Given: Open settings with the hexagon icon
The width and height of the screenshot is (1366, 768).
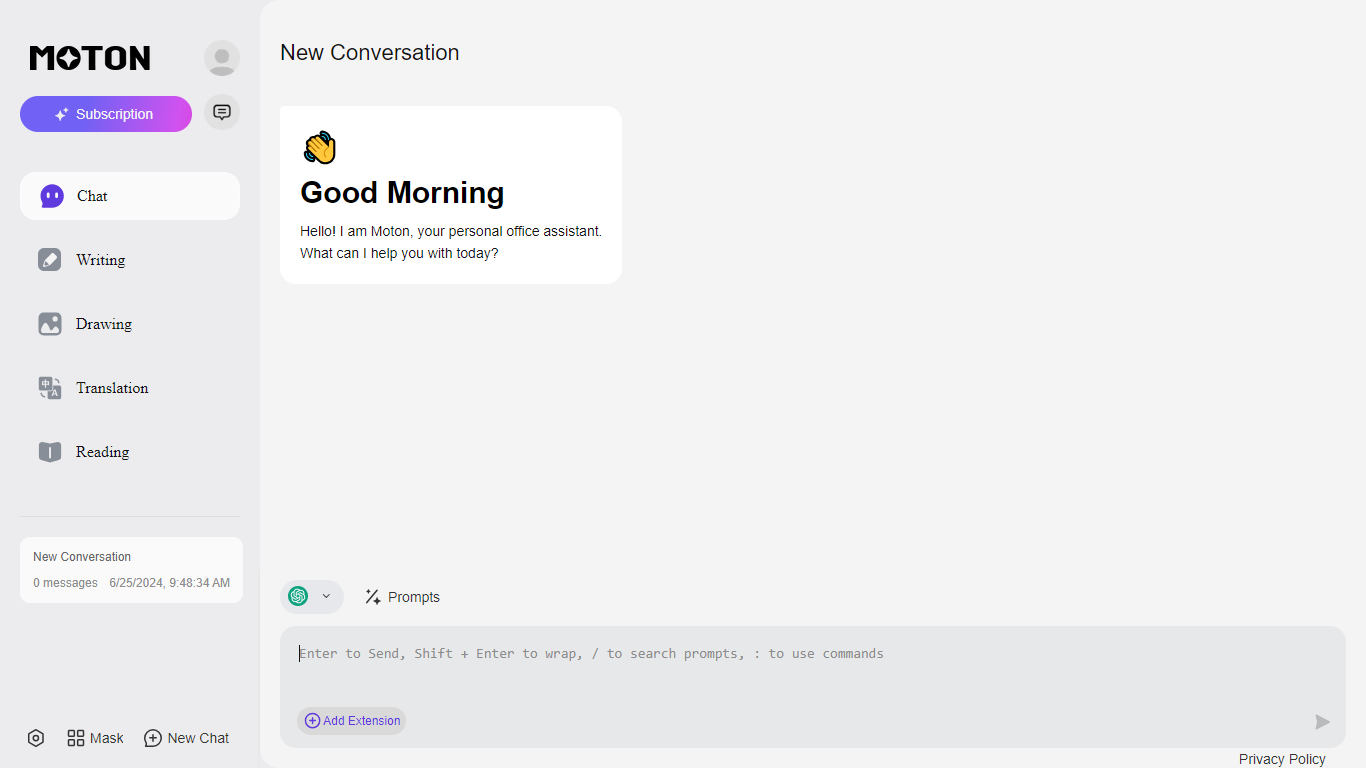Looking at the screenshot, I should pos(36,738).
